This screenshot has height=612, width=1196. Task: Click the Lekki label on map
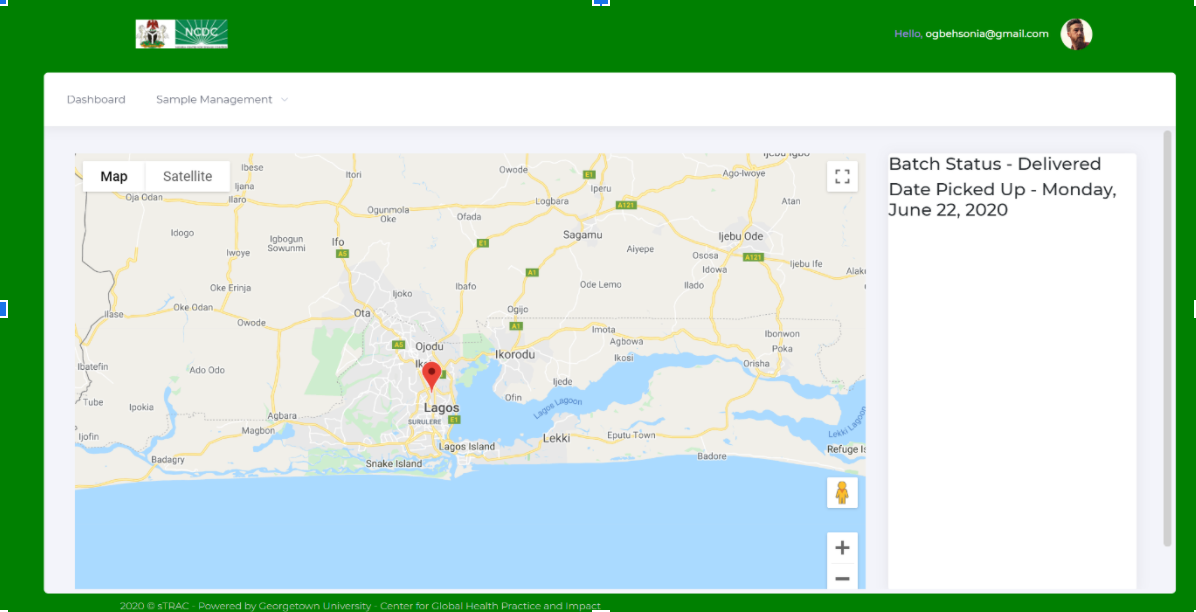click(556, 439)
